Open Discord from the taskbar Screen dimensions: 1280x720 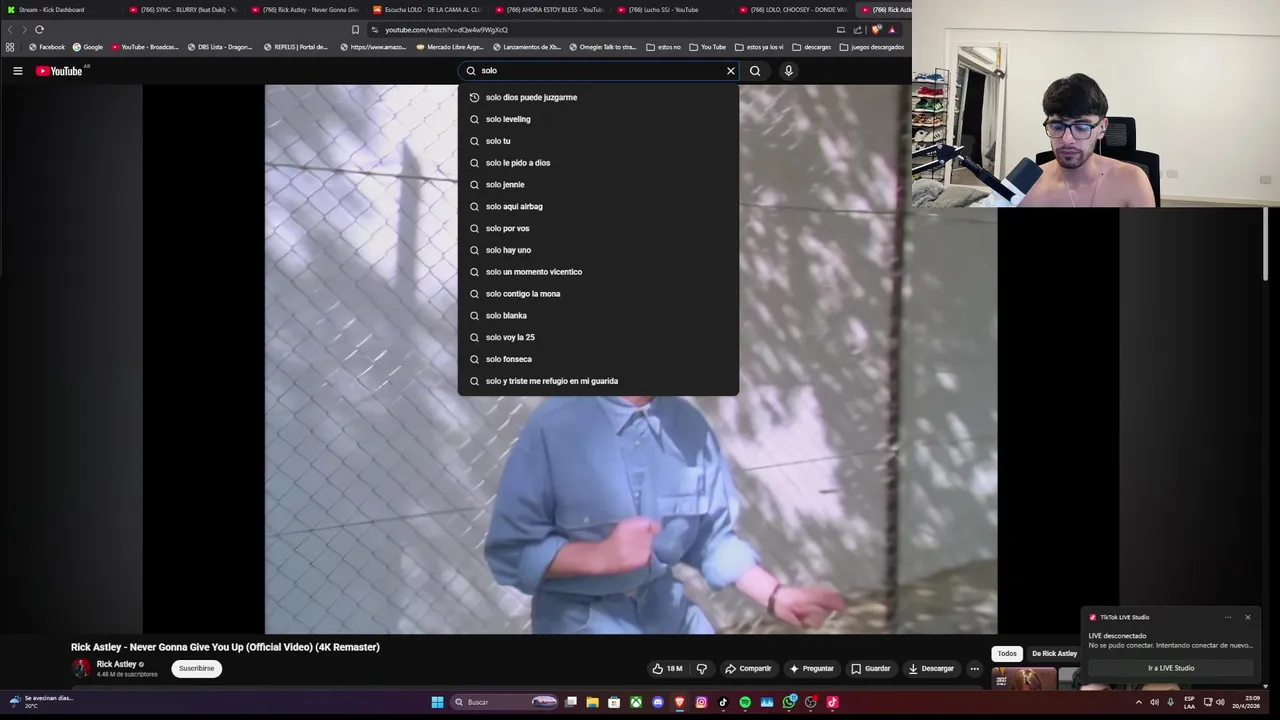point(657,702)
